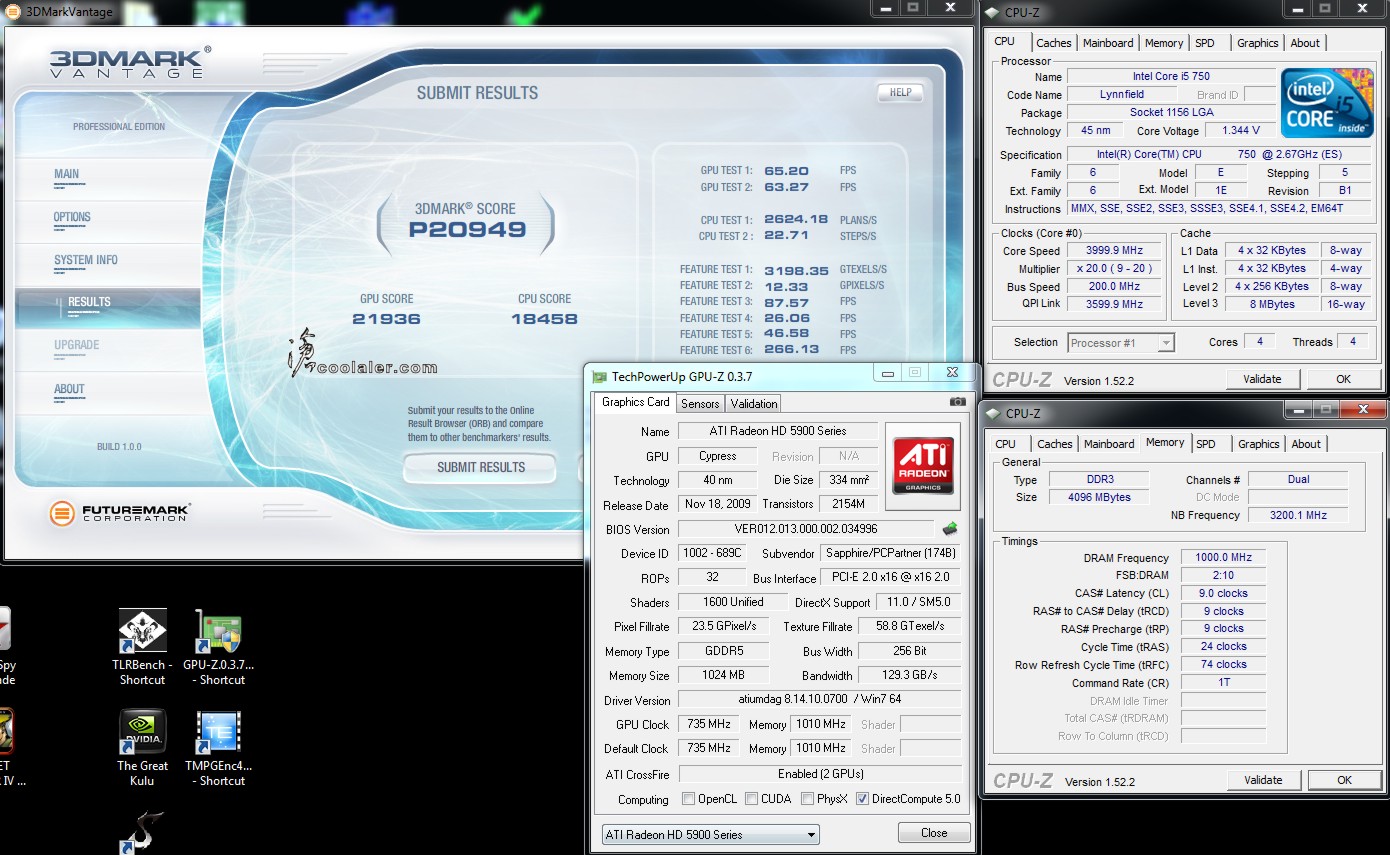Open SPD tab in CPU-Z memory timings window
The width and height of the screenshot is (1390, 855).
(x=1206, y=444)
